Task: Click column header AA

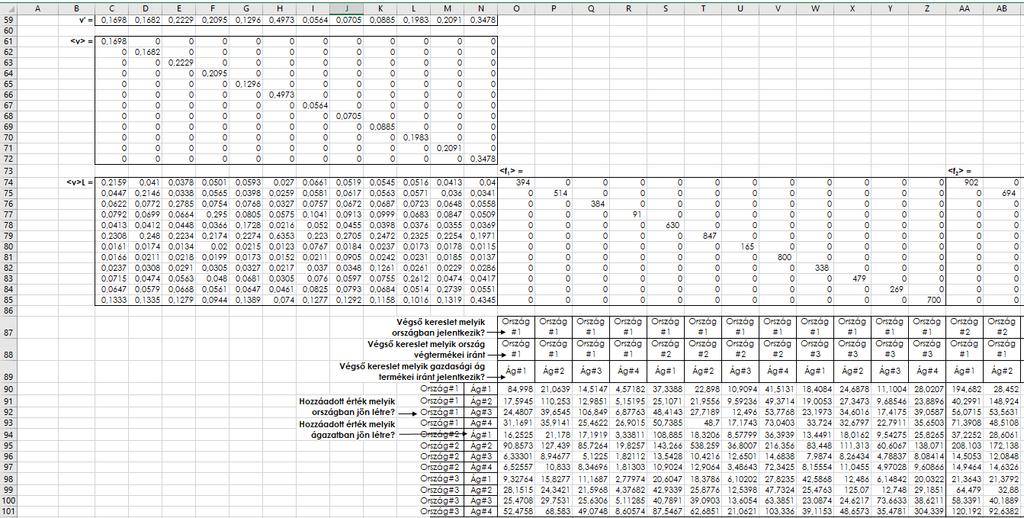Action: click(964, 8)
